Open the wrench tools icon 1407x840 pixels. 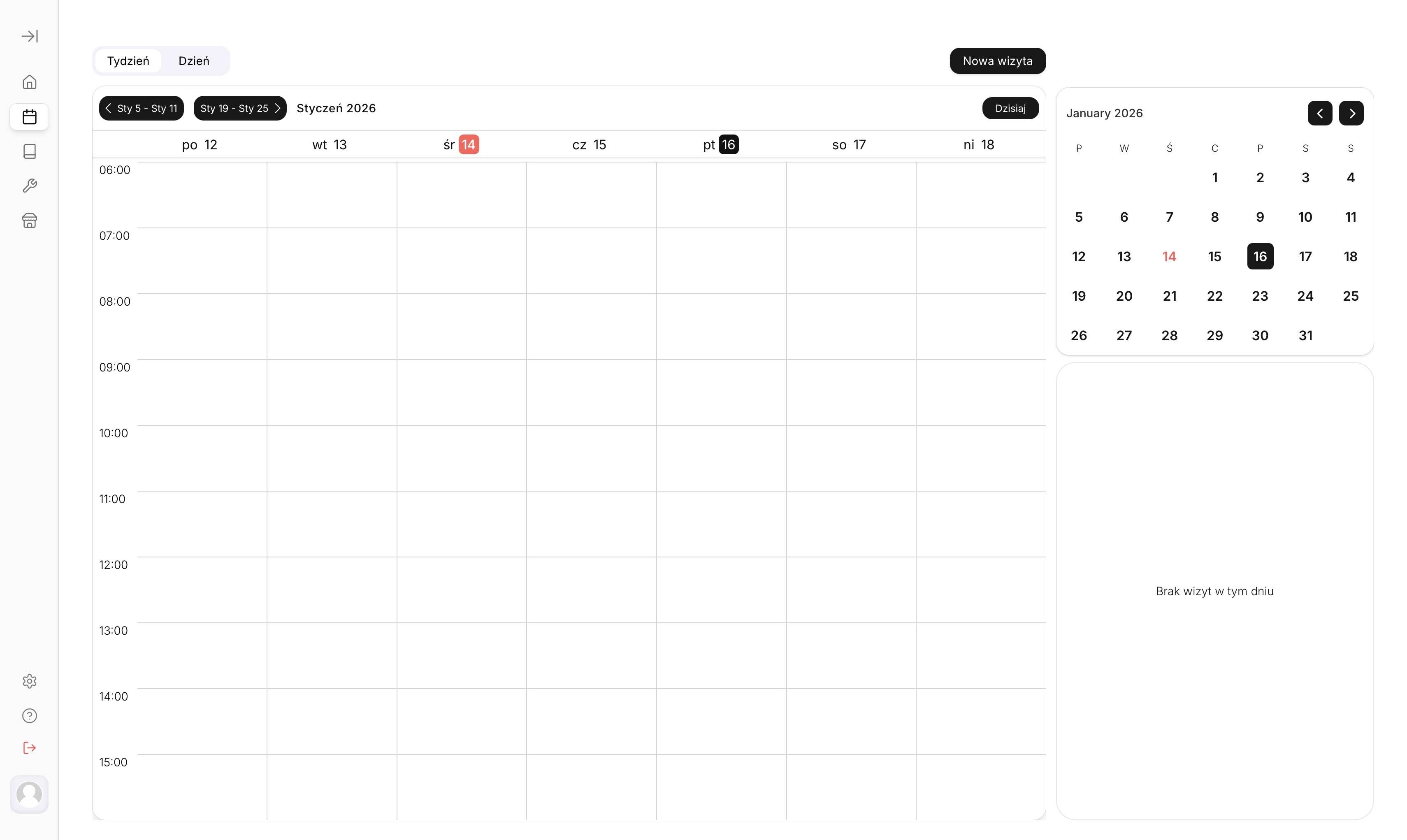(x=30, y=186)
